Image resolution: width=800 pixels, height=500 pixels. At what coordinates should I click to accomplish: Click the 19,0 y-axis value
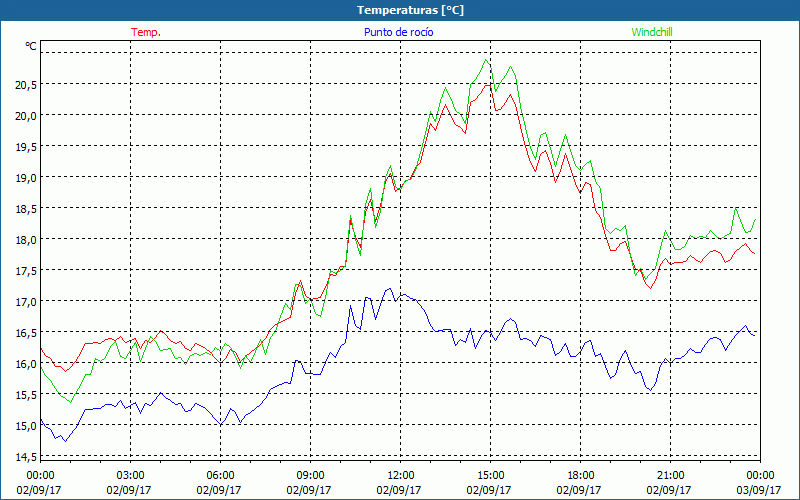coord(26,178)
